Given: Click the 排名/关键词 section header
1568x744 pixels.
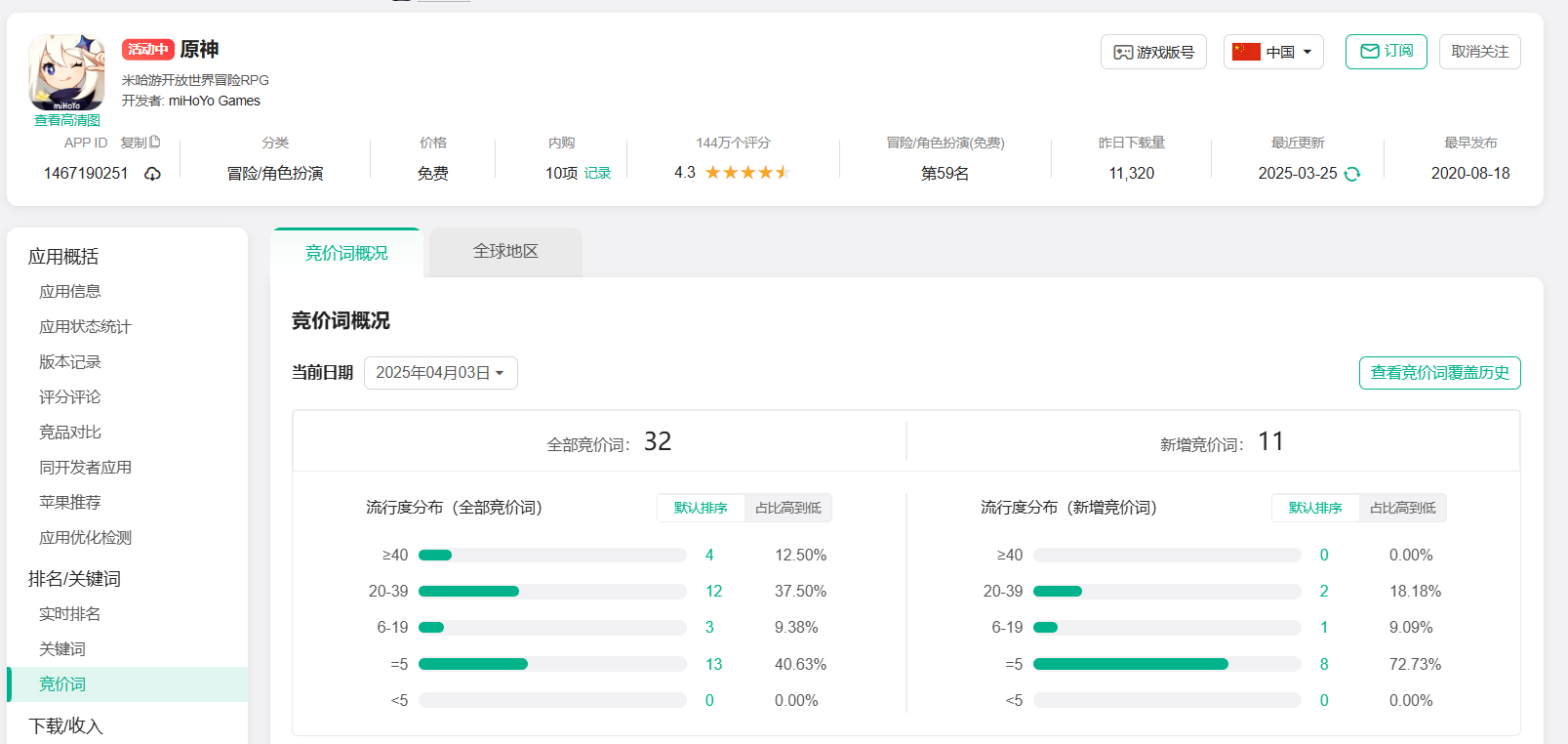Looking at the screenshot, I should pyautogui.click(x=74, y=578).
